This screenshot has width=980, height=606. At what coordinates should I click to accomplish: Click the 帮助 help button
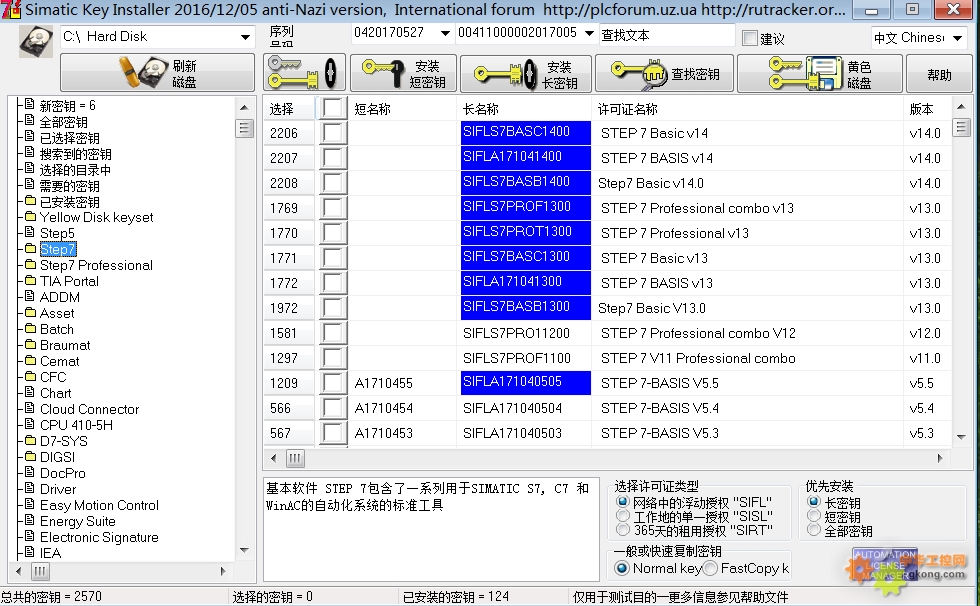click(939, 73)
